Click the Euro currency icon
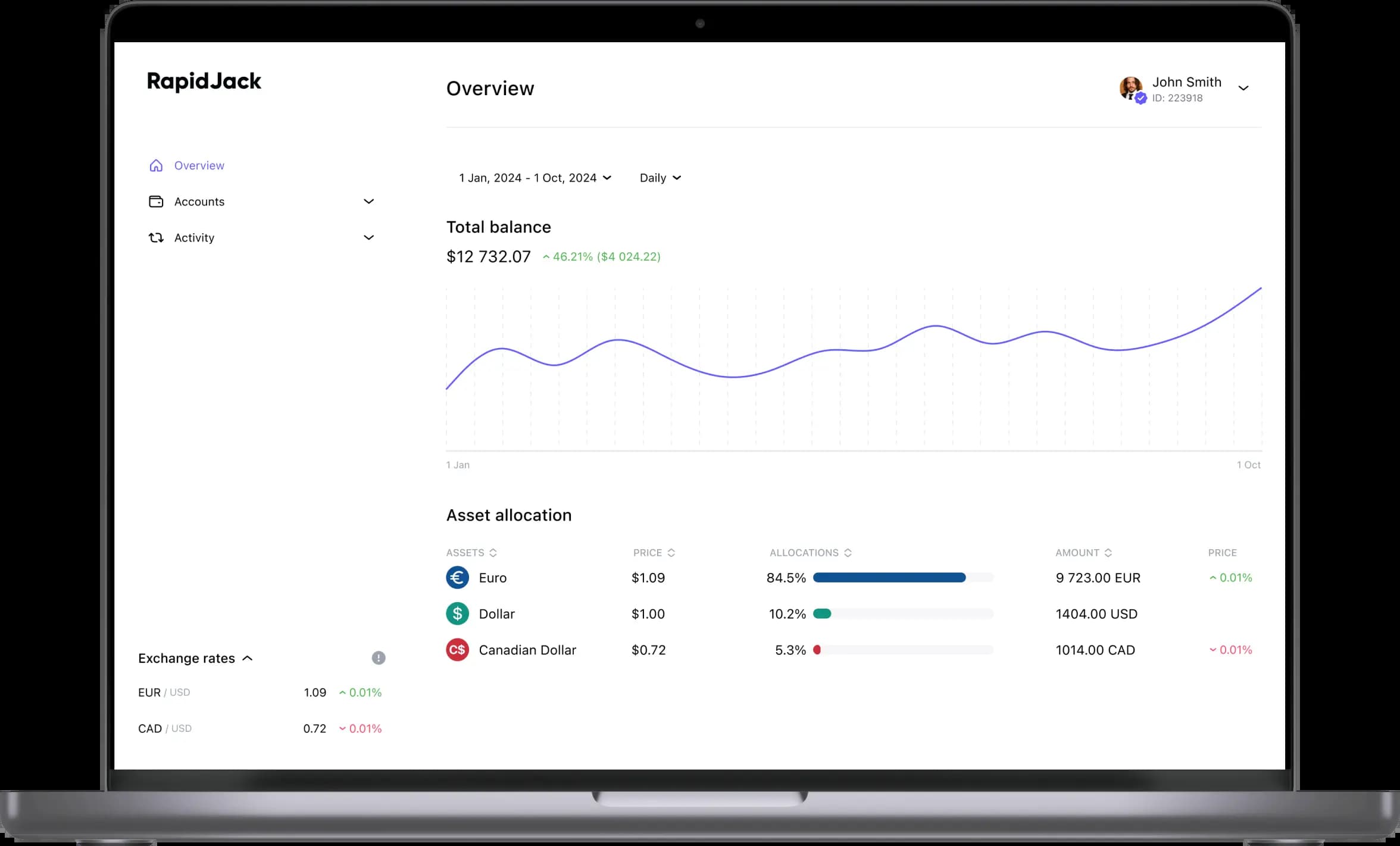Screen dimensions: 1400x846 pos(457,578)
